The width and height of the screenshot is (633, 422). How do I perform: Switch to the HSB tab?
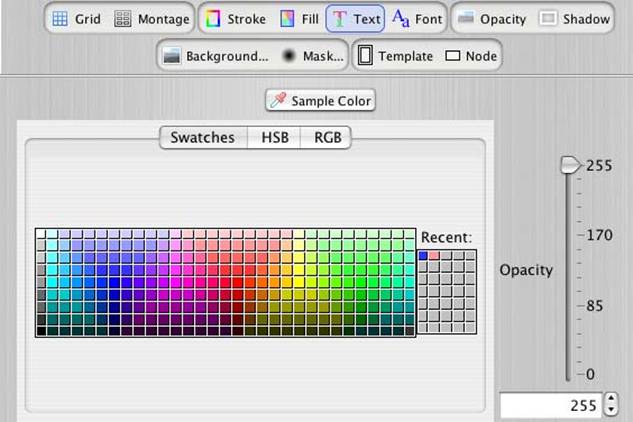275,138
